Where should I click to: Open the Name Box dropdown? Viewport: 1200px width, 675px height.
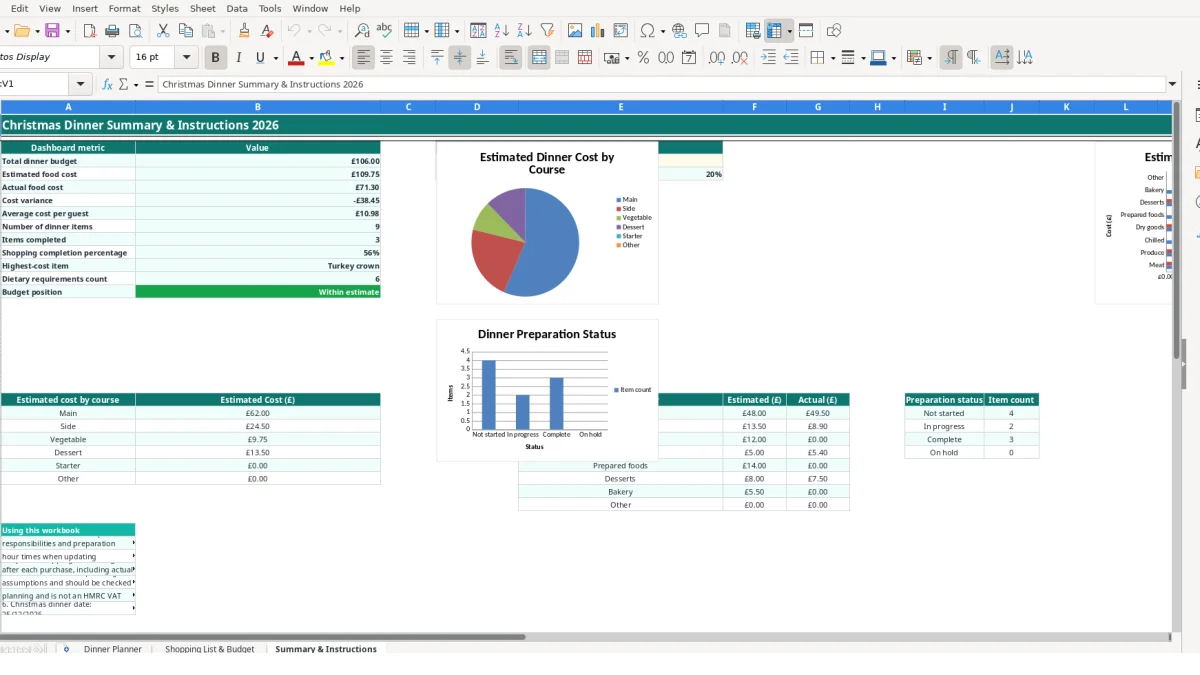coord(81,85)
